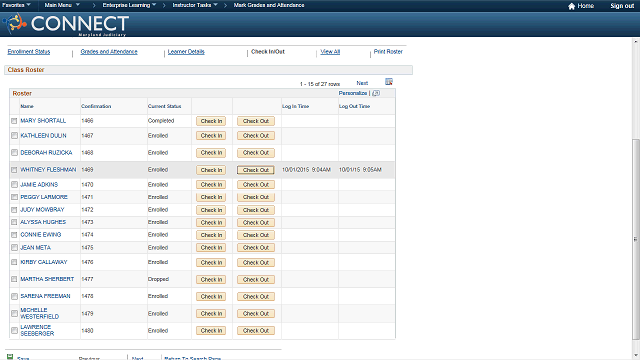Check Out MARTHA SHERBERT

click(x=256, y=280)
